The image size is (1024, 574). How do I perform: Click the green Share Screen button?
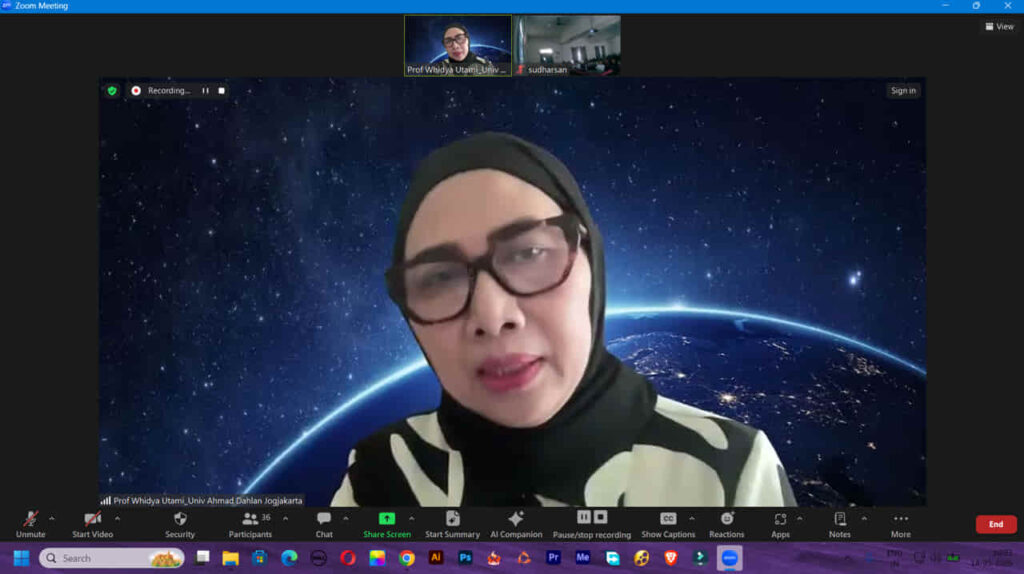387,524
